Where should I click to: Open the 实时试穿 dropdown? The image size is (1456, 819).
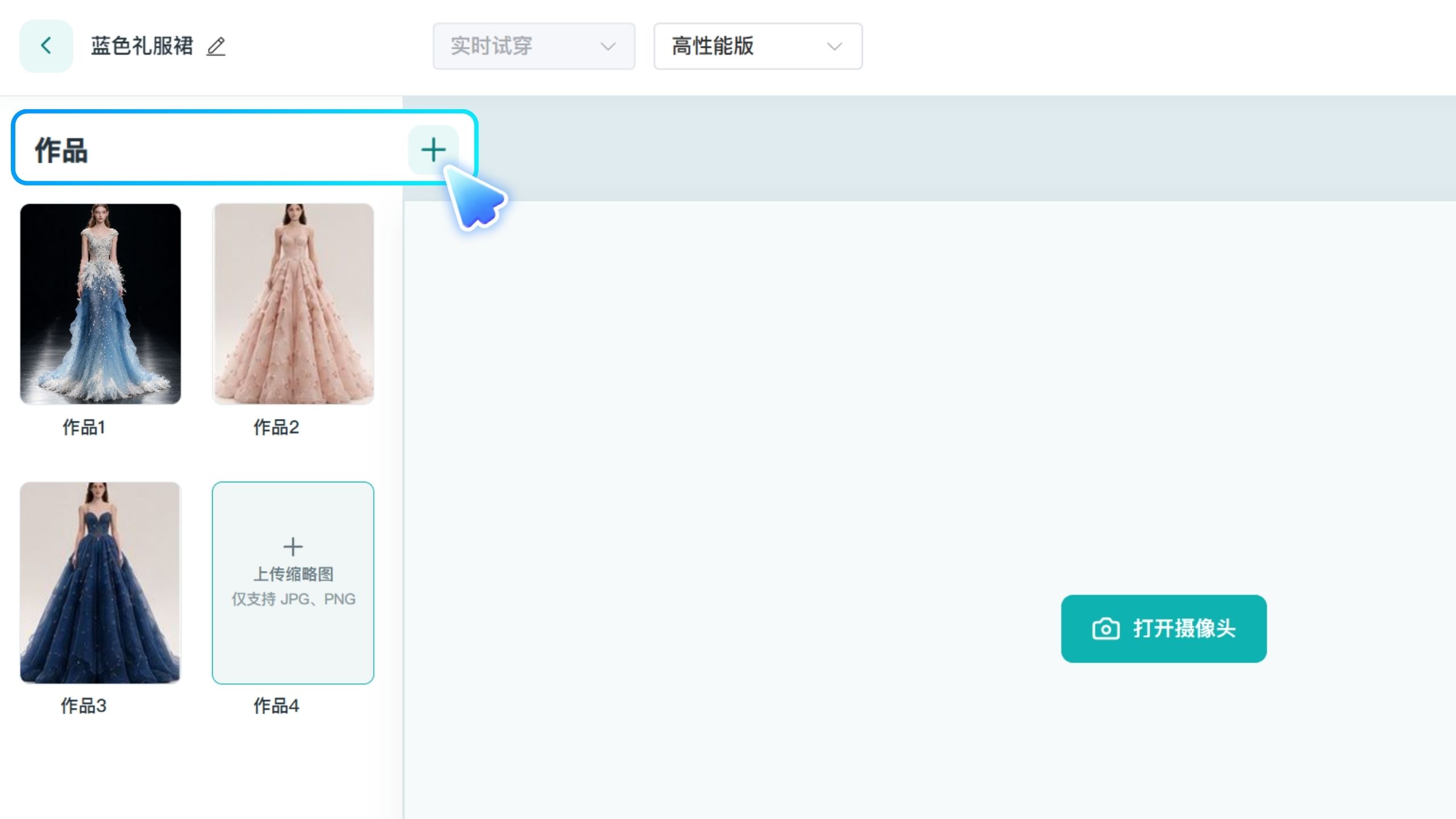[533, 46]
